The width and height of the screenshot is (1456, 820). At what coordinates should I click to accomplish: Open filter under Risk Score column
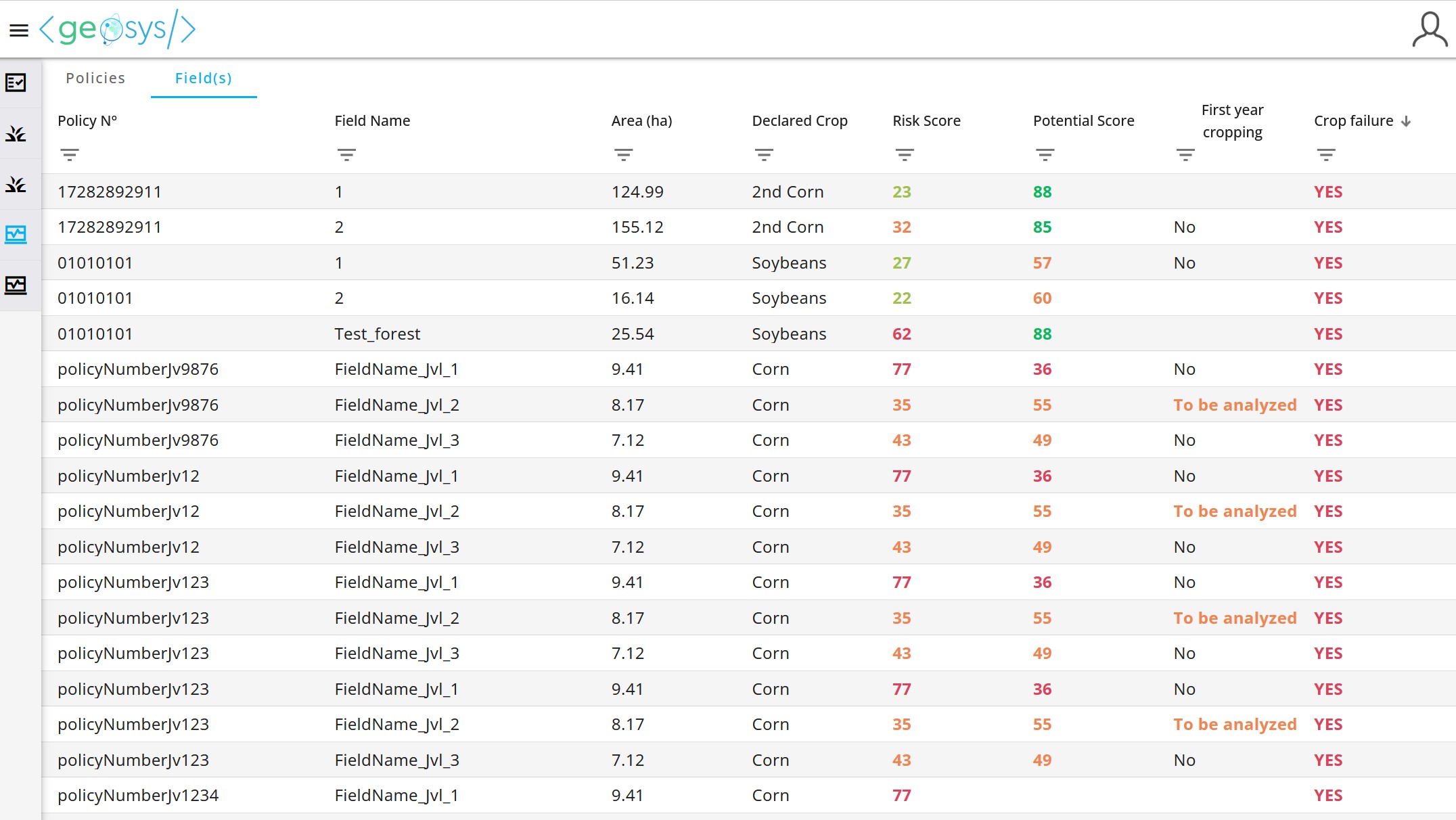[x=905, y=155]
